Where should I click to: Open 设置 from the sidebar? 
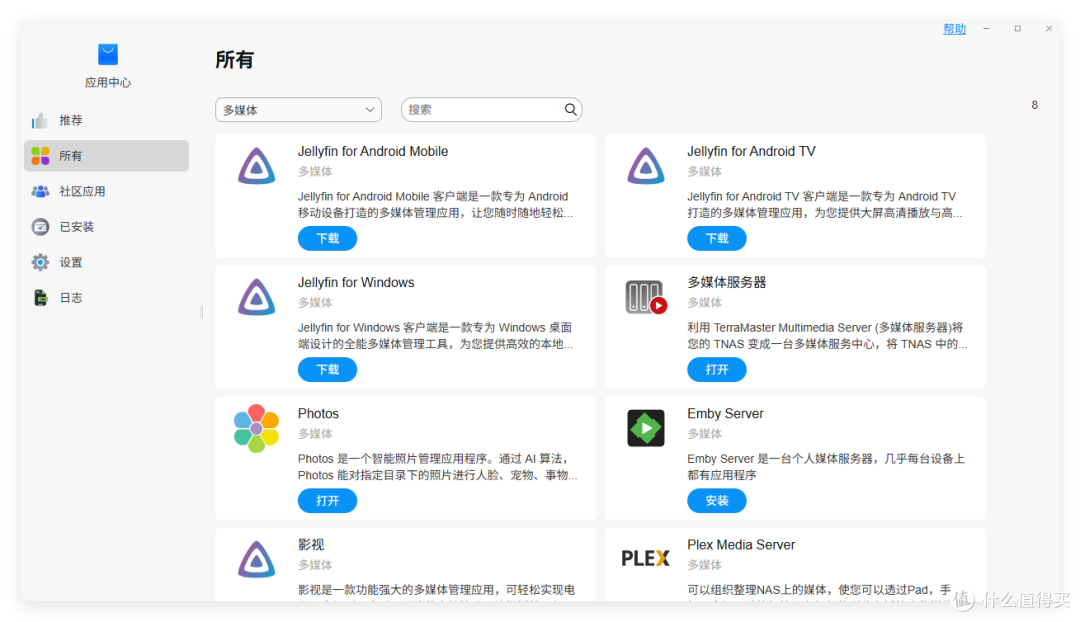pos(106,262)
